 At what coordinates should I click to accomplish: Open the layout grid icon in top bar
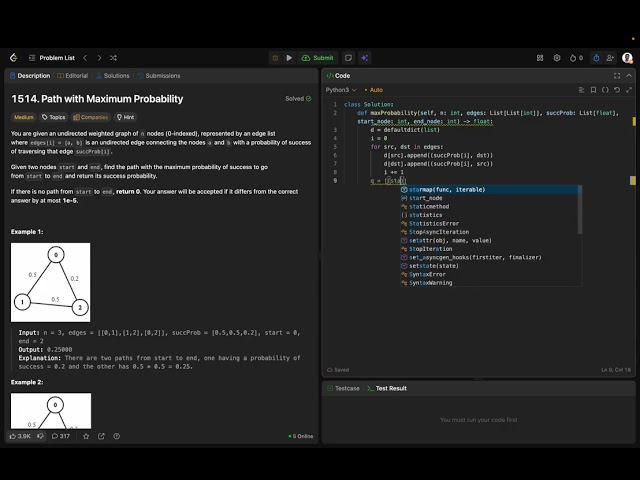(540, 58)
